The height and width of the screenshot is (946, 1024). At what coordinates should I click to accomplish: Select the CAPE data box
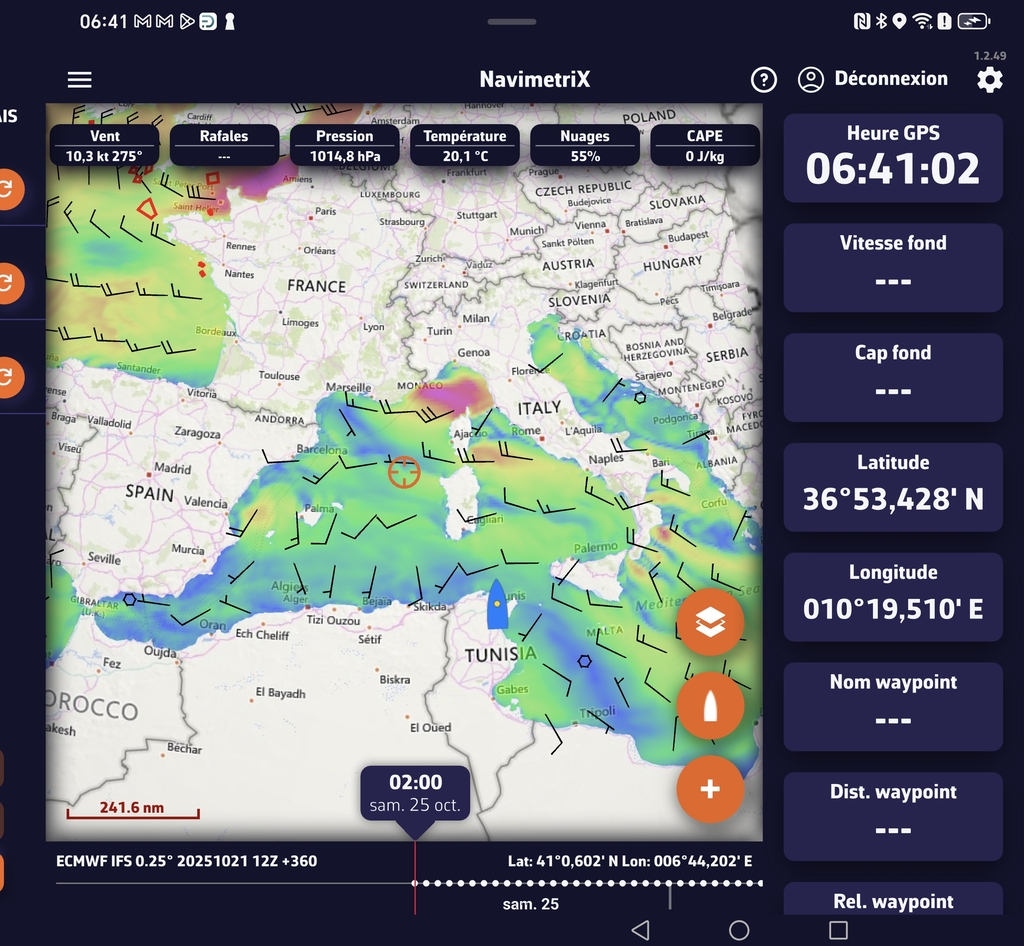(x=704, y=146)
